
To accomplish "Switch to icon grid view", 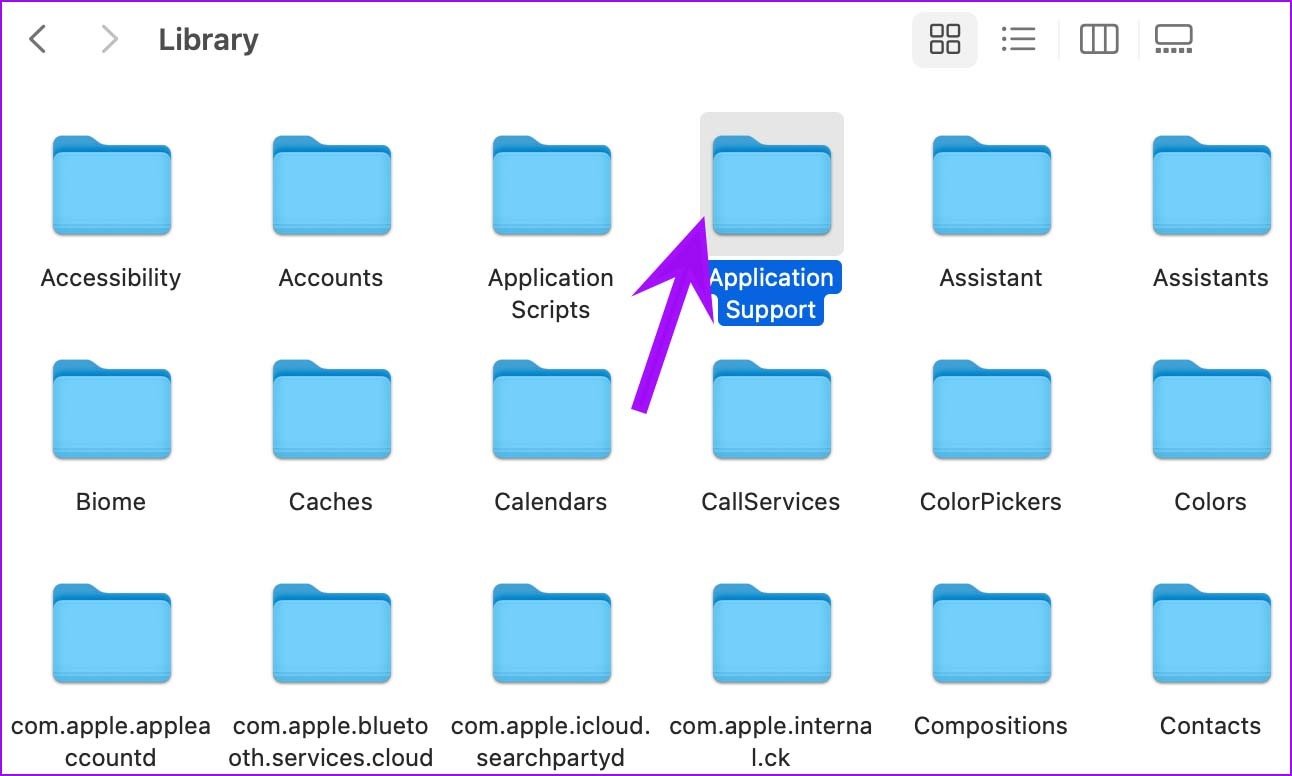I will [x=944, y=40].
